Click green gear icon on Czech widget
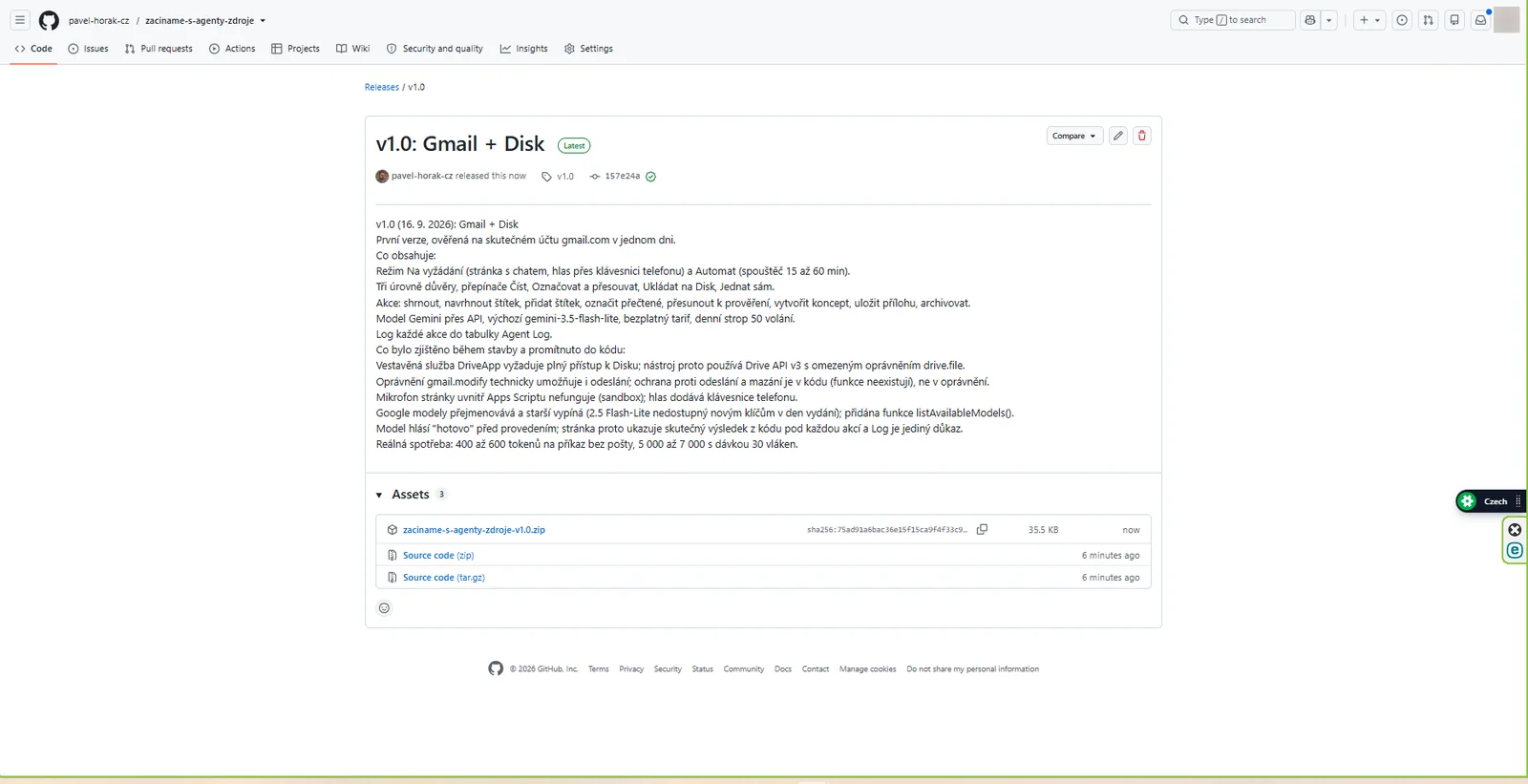The height and width of the screenshot is (784, 1528). [x=1468, y=501]
